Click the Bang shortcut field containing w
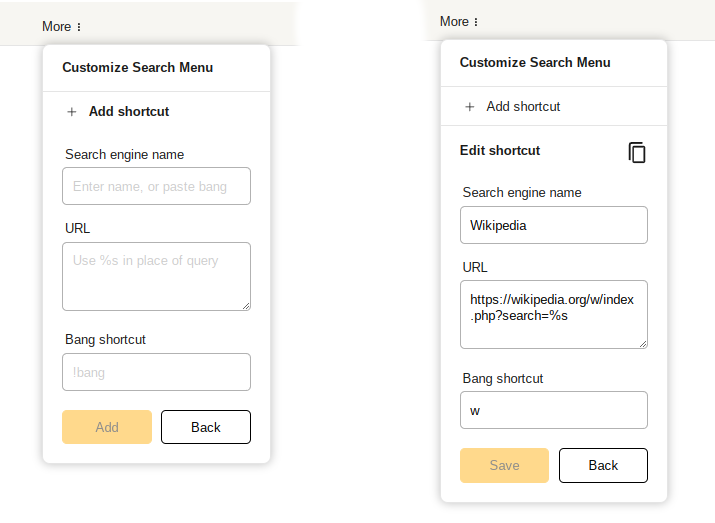 click(553, 410)
